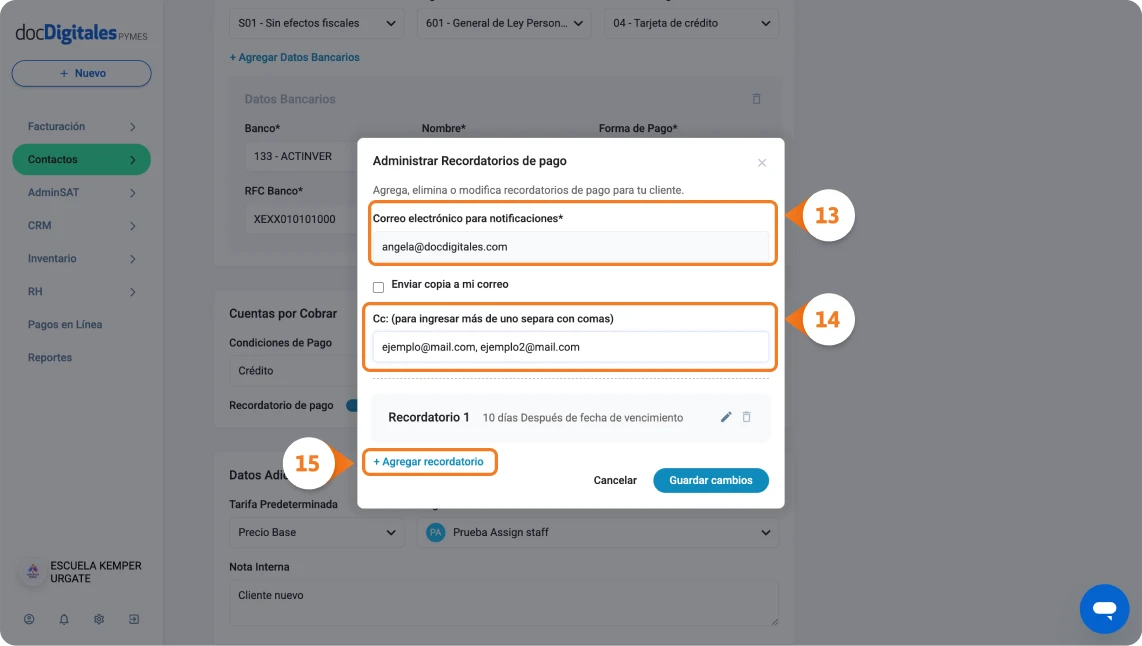Open the Tarjeta de crédito payment dropdown
Screen dimensions: 1142x646
pyautogui.click(x=691, y=23)
